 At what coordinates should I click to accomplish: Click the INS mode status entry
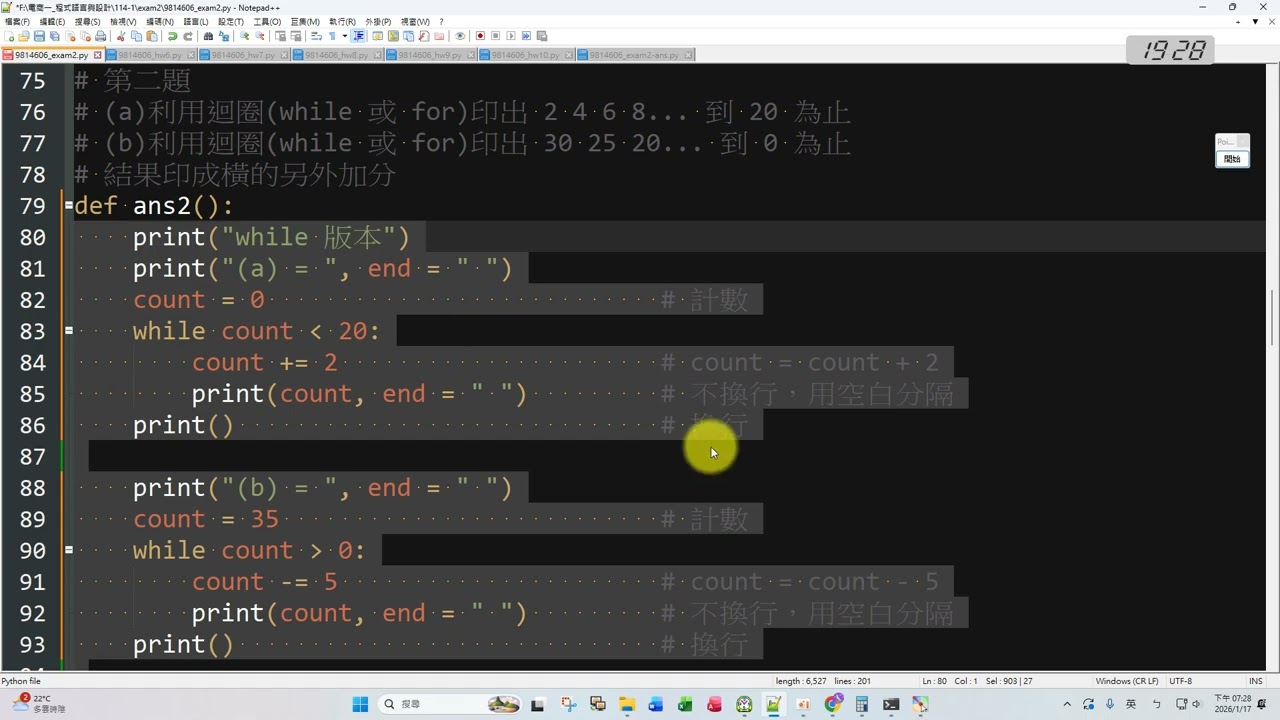(x=1256, y=681)
